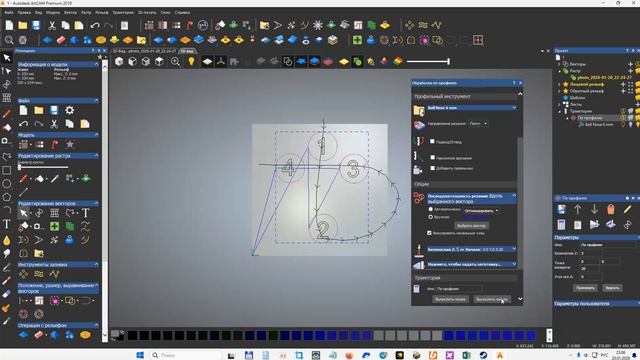Open the Оптимизировать dropdown
The height and width of the screenshot is (360, 640).
tap(481, 211)
